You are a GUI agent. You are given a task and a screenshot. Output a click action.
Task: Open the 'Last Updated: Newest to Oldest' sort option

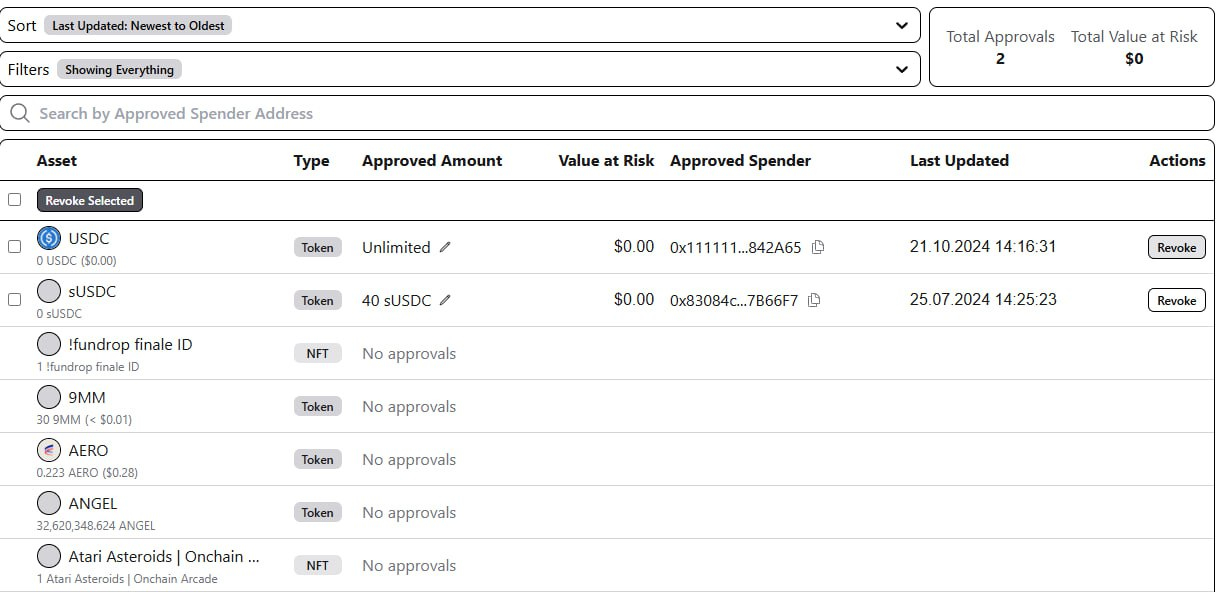pos(138,26)
